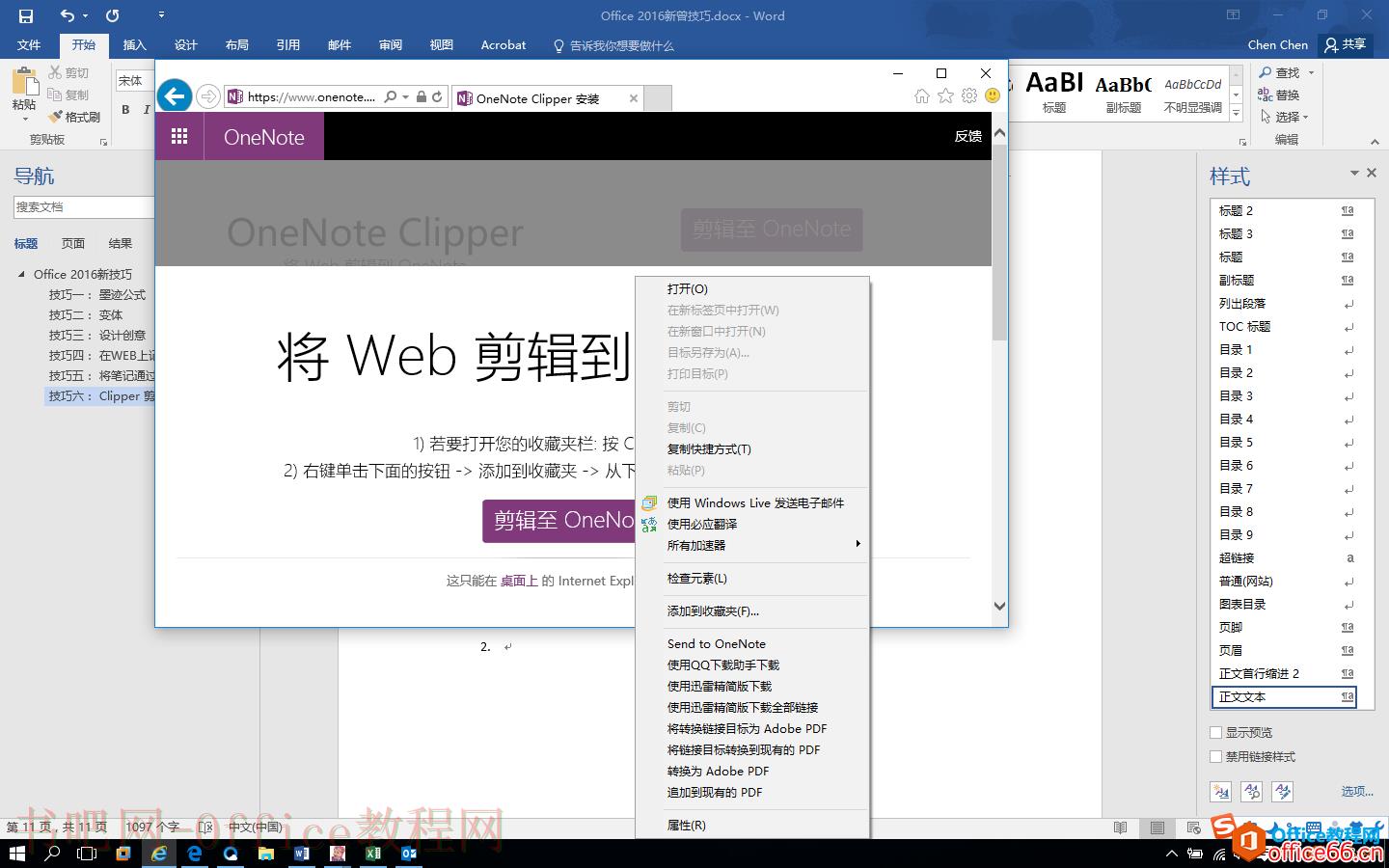
Task: Open the address bar search dropdown arrow
Action: pos(405,96)
